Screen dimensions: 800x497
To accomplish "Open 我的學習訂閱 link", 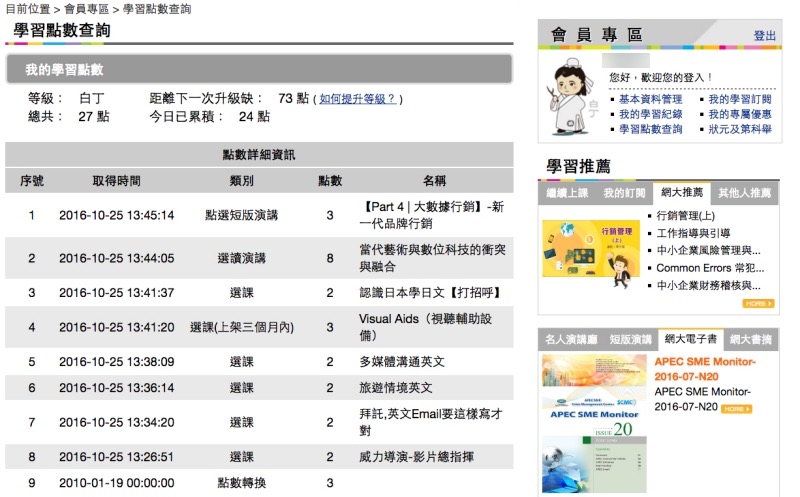I will click(x=740, y=100).
